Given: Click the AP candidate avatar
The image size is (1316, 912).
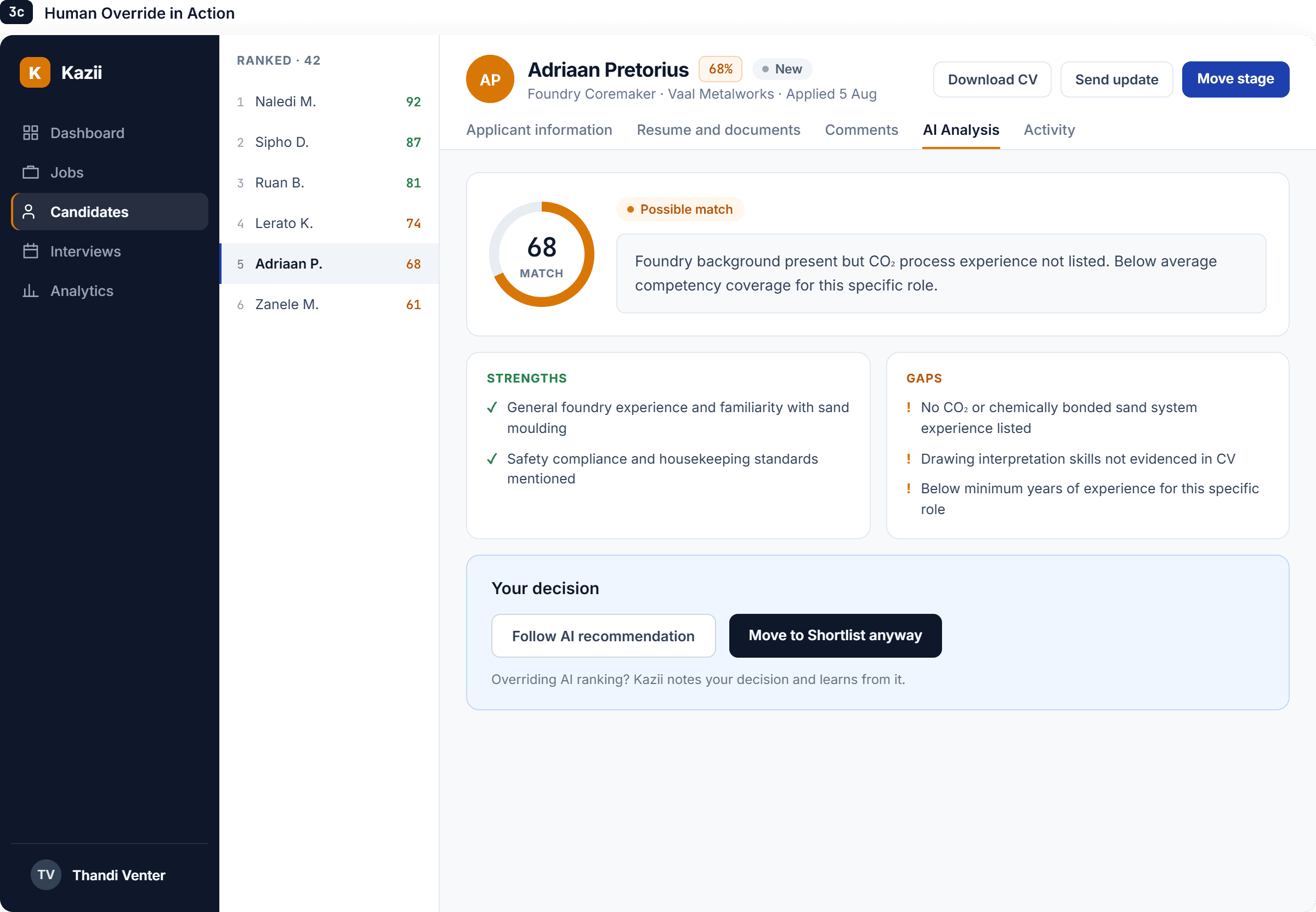Looking at the screenshot, I should pyautogui.click(x=490, y=79).
